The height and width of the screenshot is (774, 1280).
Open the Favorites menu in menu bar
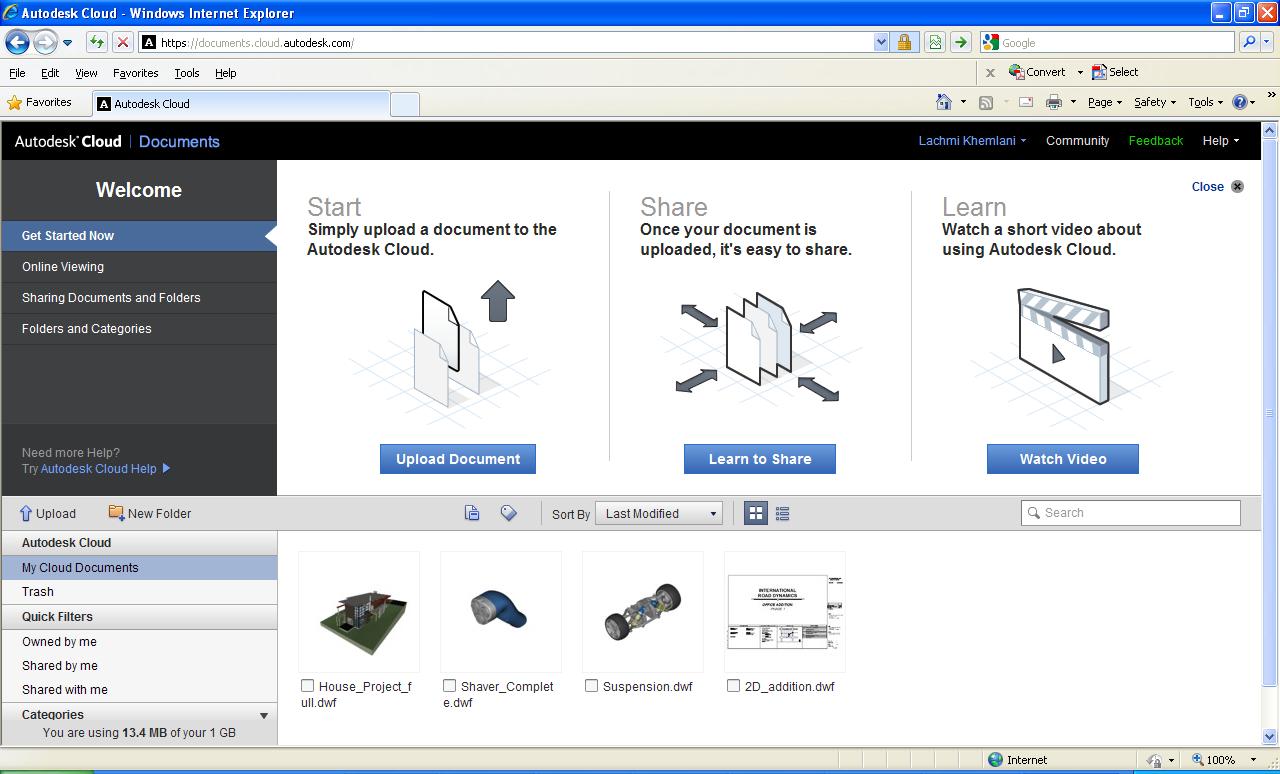click(x=135, y=73)
